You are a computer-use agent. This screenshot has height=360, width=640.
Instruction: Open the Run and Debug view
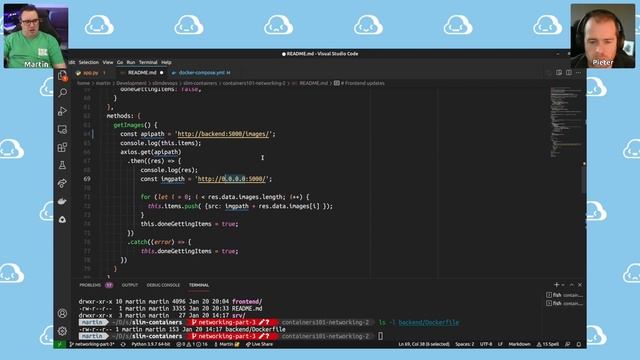tap(62, 111)
